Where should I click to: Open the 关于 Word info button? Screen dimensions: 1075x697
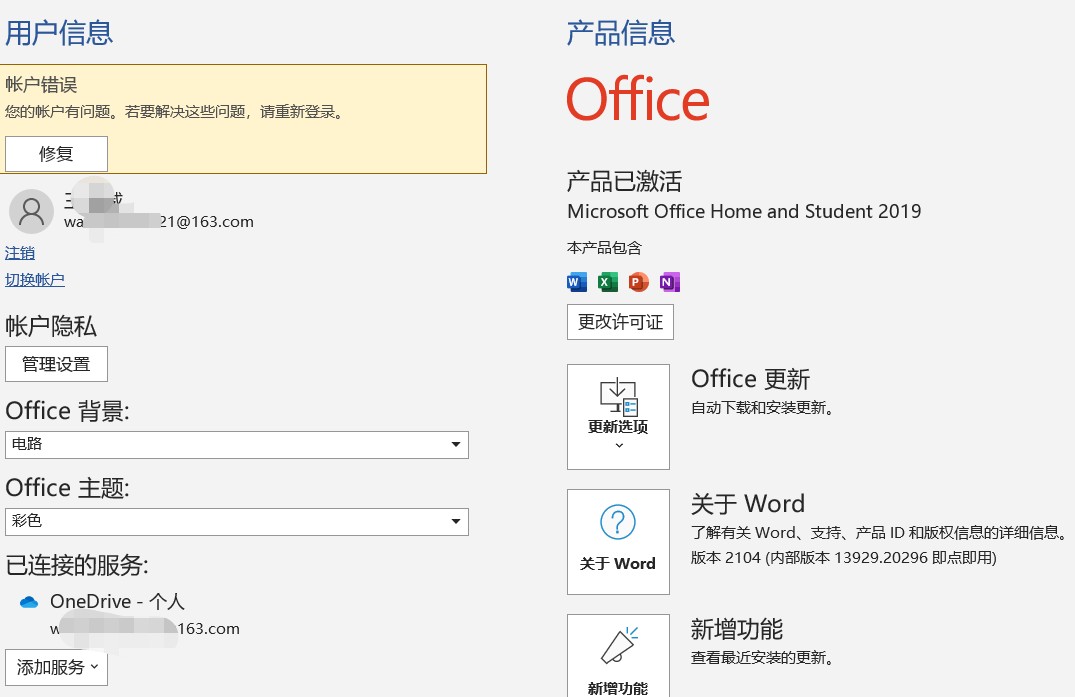coord(618,541)
